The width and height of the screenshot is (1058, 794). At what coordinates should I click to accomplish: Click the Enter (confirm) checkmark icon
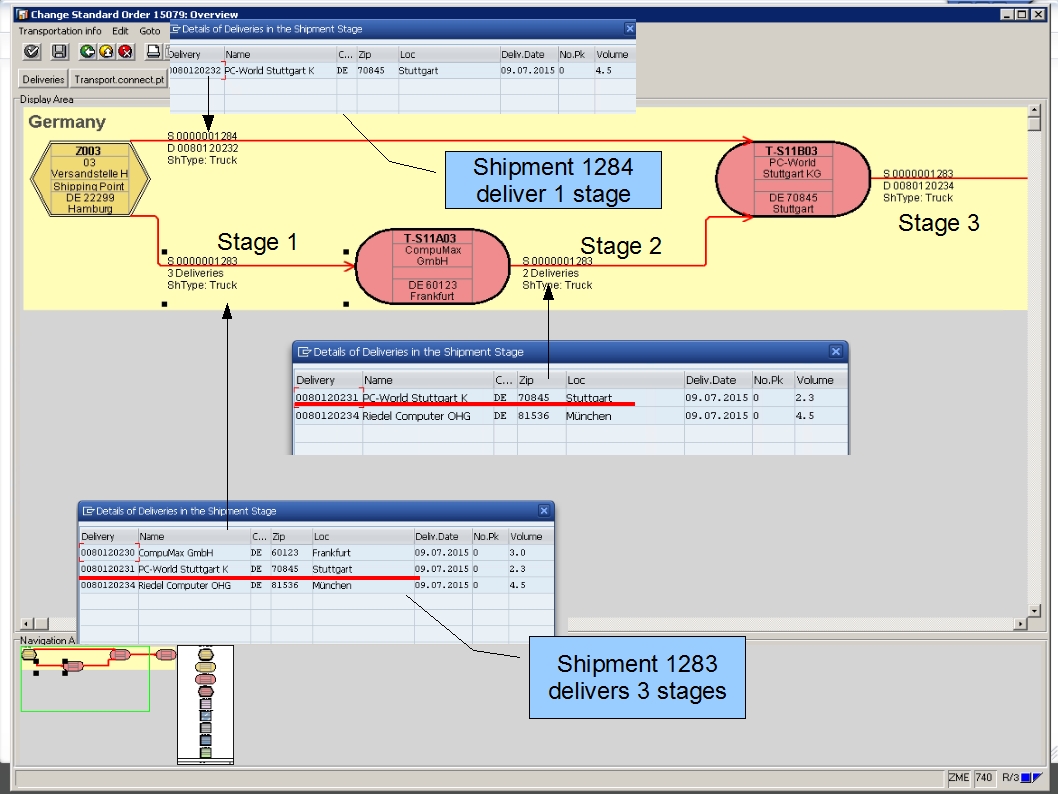coord(31,51)
